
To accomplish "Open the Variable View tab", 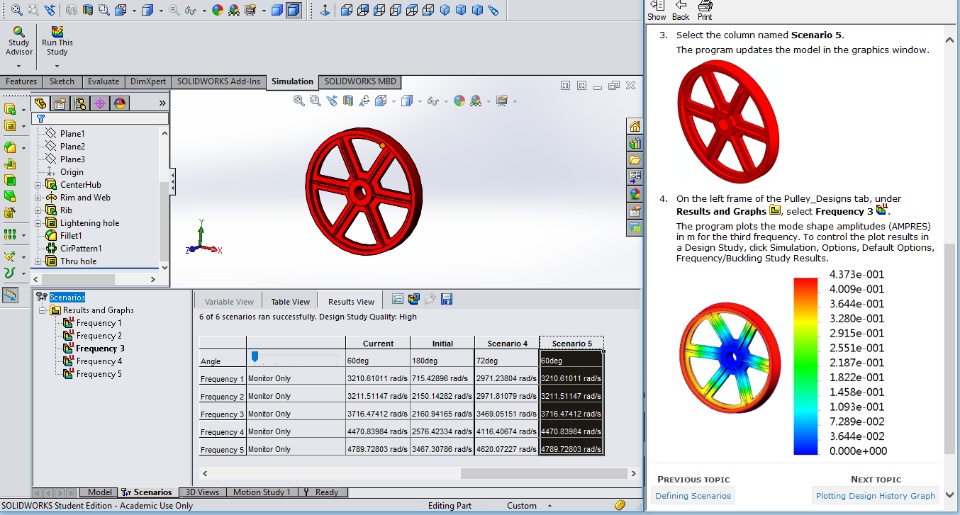I will coord(229,301).
